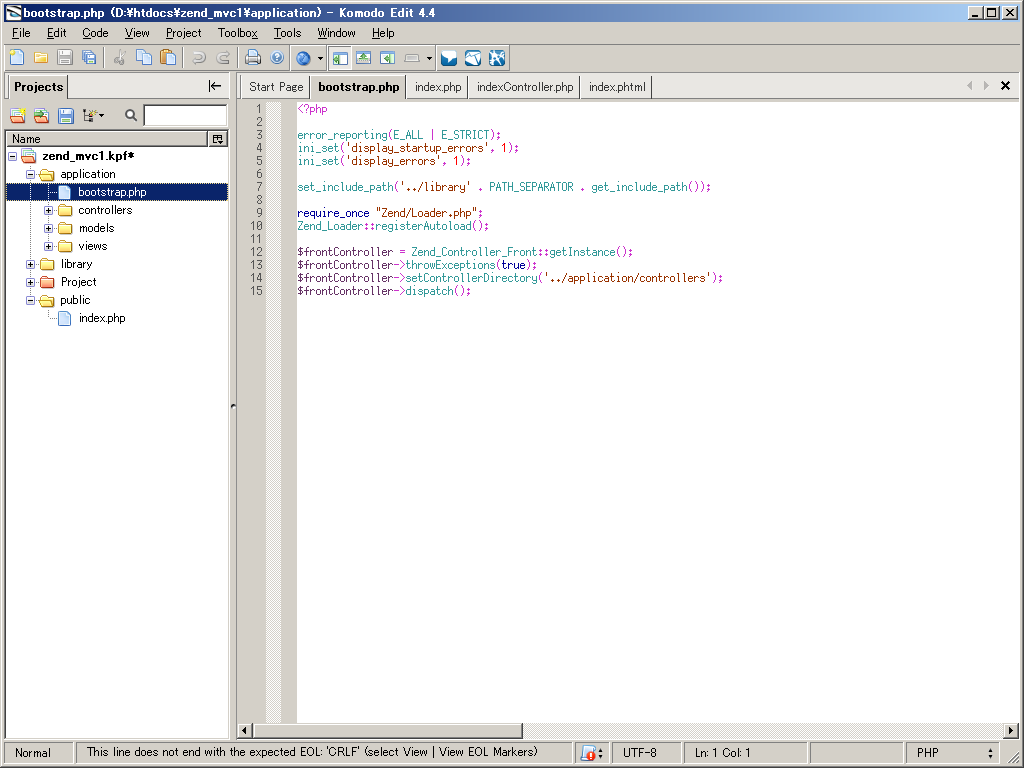
Task: Click the New File toolbar icon
Action: click(x=17, y=58)
